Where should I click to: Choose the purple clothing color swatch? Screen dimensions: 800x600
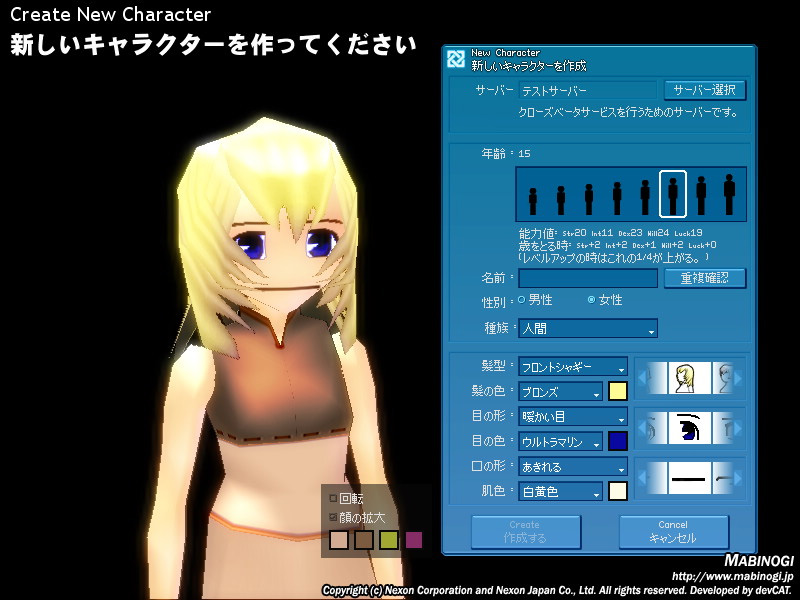414,540
